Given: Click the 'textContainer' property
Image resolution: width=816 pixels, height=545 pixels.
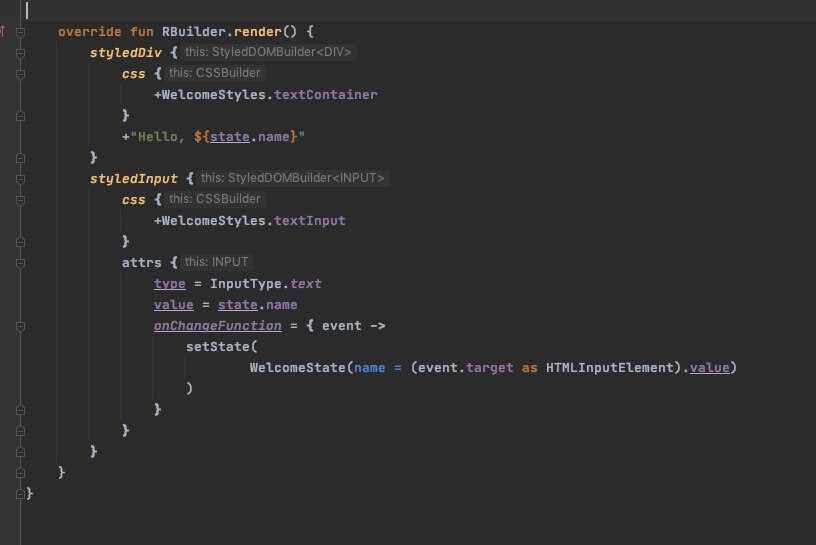Looking at the screenshot, I should pyautogui.click(x=326, y=95).
